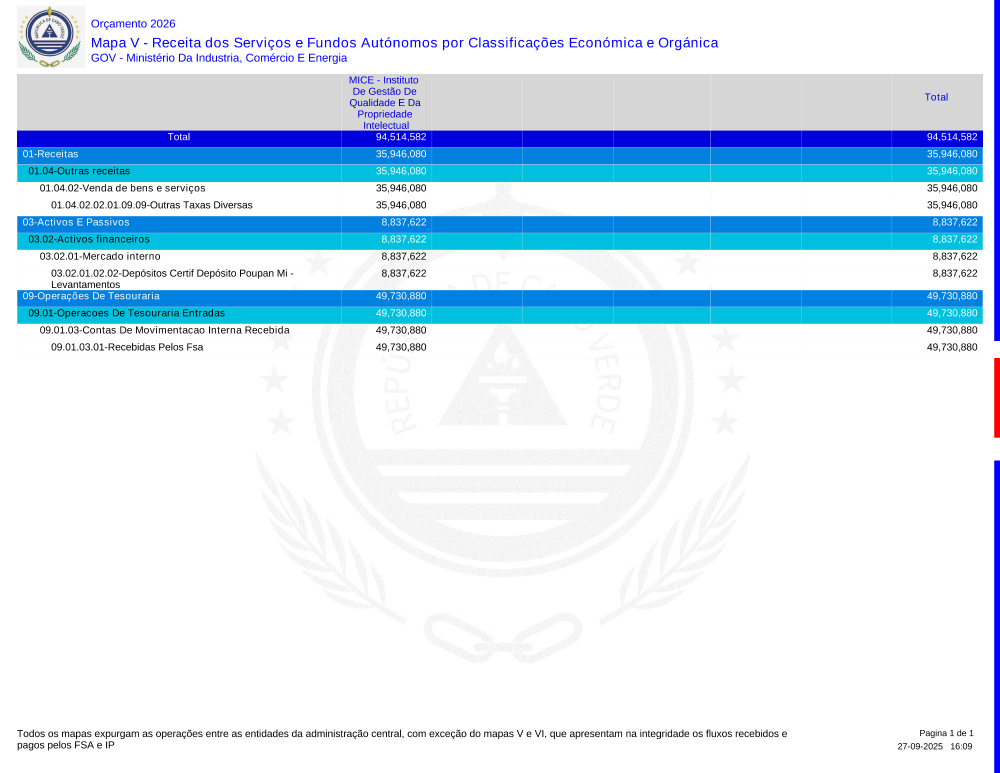Click the 01-Receitas row label
Screen dimensions: 1000x773
(50, 154)
